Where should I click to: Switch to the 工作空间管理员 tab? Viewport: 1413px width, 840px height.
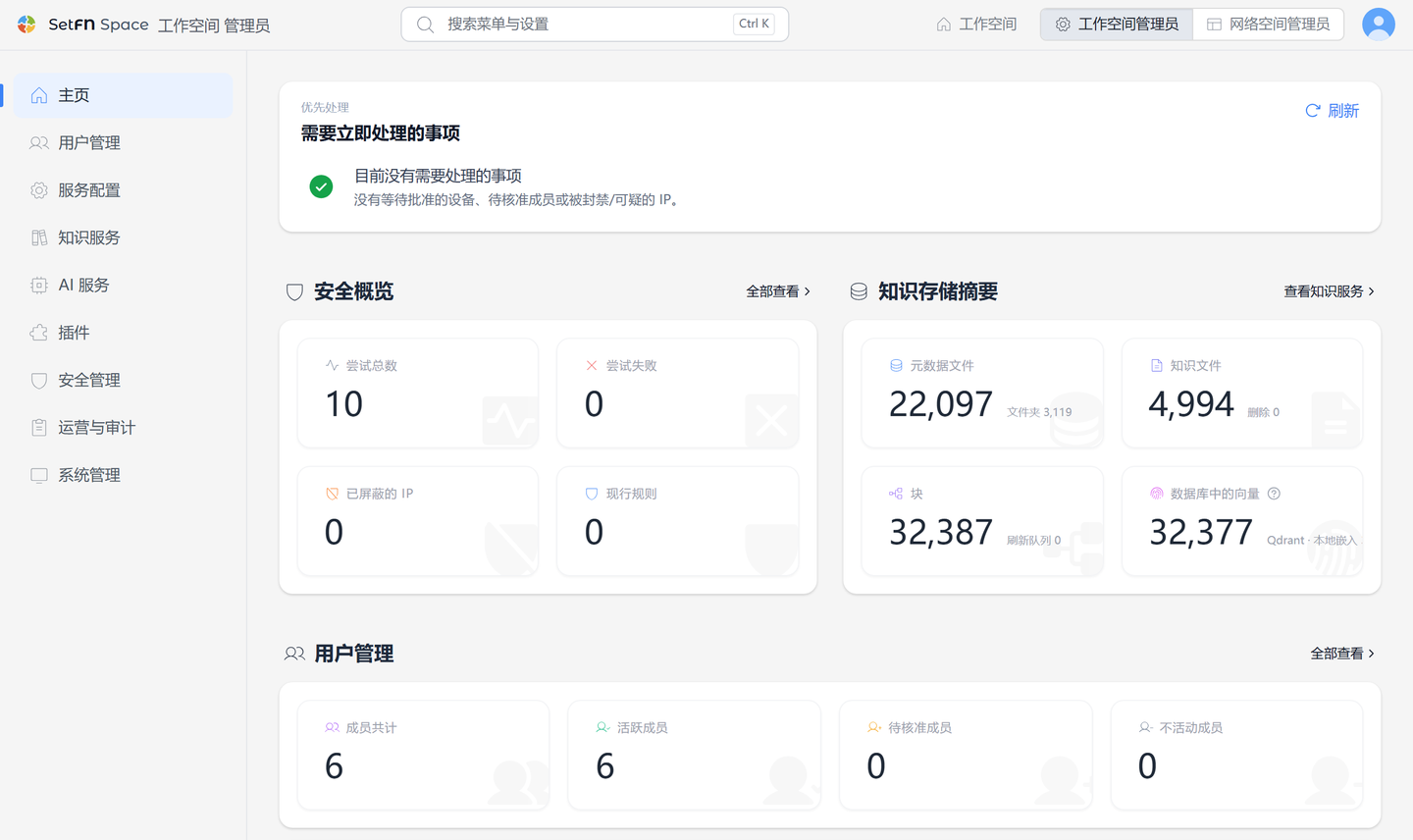point(1117,25)
